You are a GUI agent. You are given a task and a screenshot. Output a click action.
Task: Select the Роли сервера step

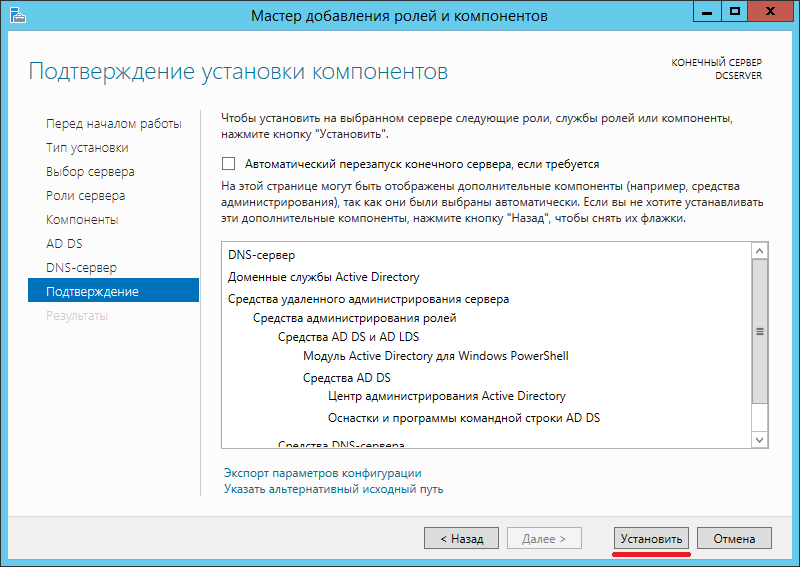click(x=85, y=196)
